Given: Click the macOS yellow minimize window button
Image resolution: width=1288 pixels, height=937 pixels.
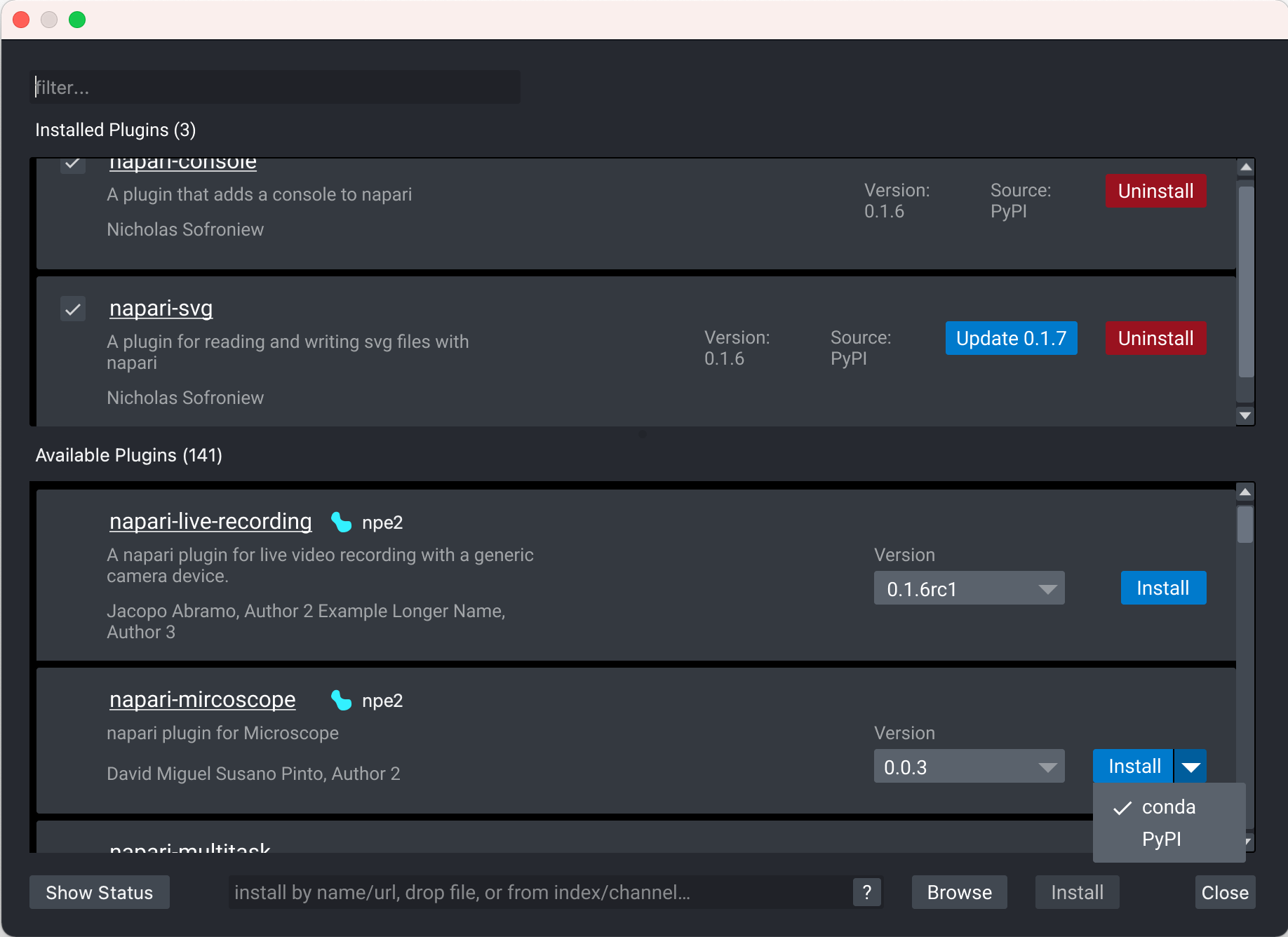Looking at the screenshot, I should click(x=49, y=20).
